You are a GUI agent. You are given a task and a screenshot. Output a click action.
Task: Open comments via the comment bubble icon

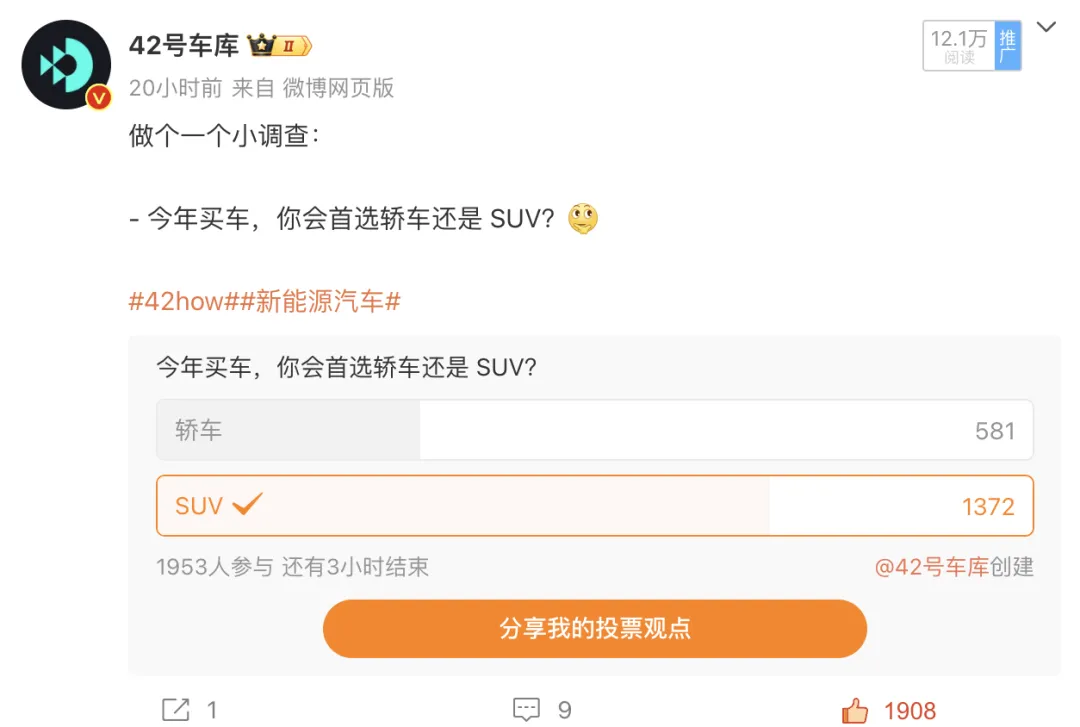tap(526, 710)
